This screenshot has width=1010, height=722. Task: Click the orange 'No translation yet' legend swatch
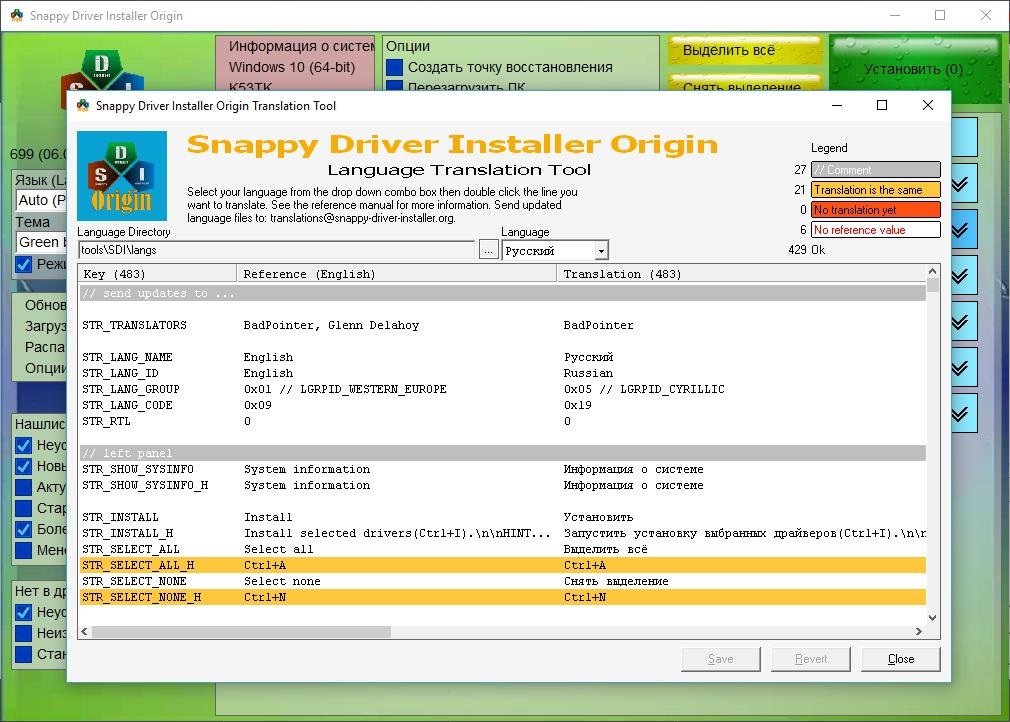[875, 210]
